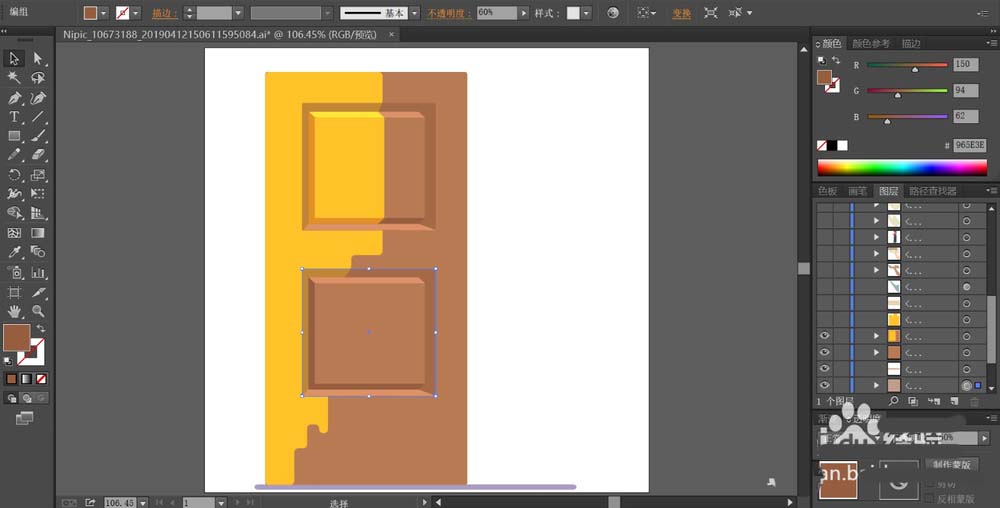The image size is (1000, 508).
Task: Select the Paintbrush tool
Action: 38,136
